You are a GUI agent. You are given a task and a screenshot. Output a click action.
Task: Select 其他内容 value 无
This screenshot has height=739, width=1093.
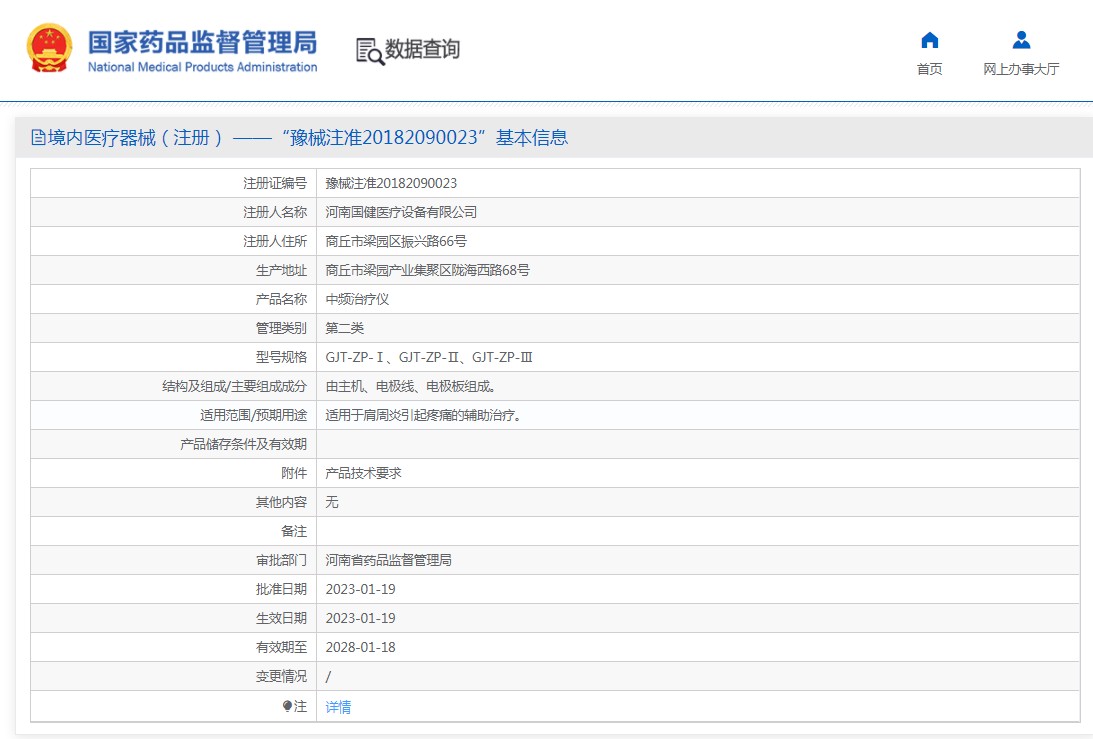tap(332, 502)
